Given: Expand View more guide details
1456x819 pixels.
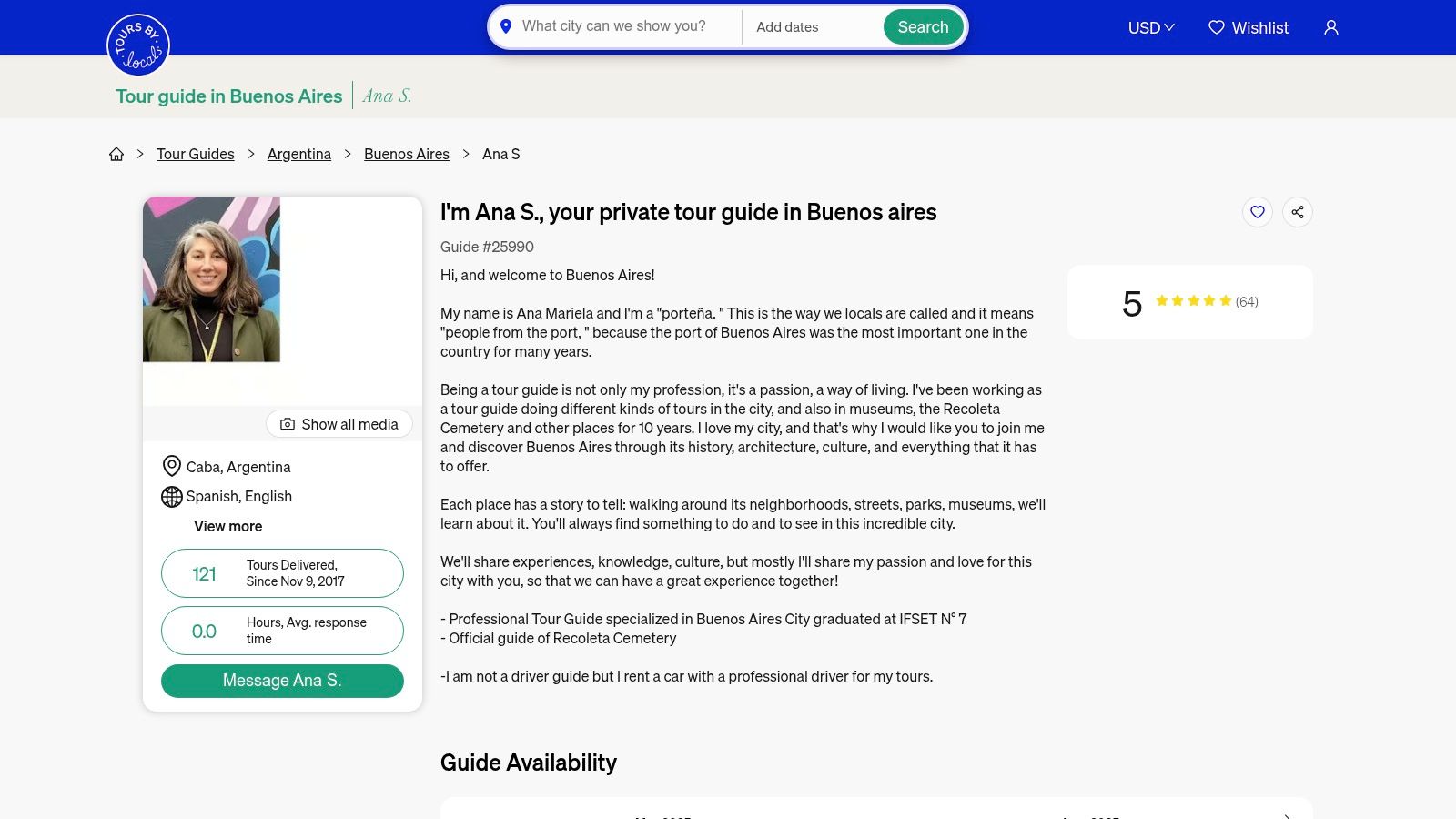Looking at the screenshot, I should pyautogui.click(x=227, y=526).
